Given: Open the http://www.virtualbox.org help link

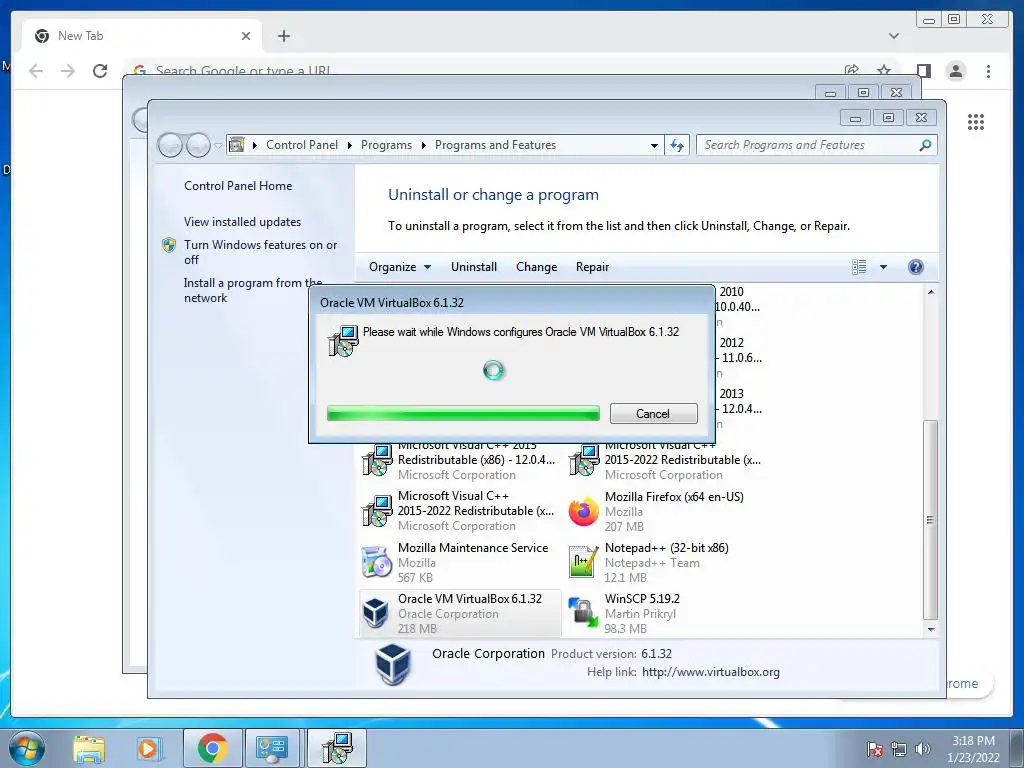Looking at the screenshot, I should tap(711, 672).
